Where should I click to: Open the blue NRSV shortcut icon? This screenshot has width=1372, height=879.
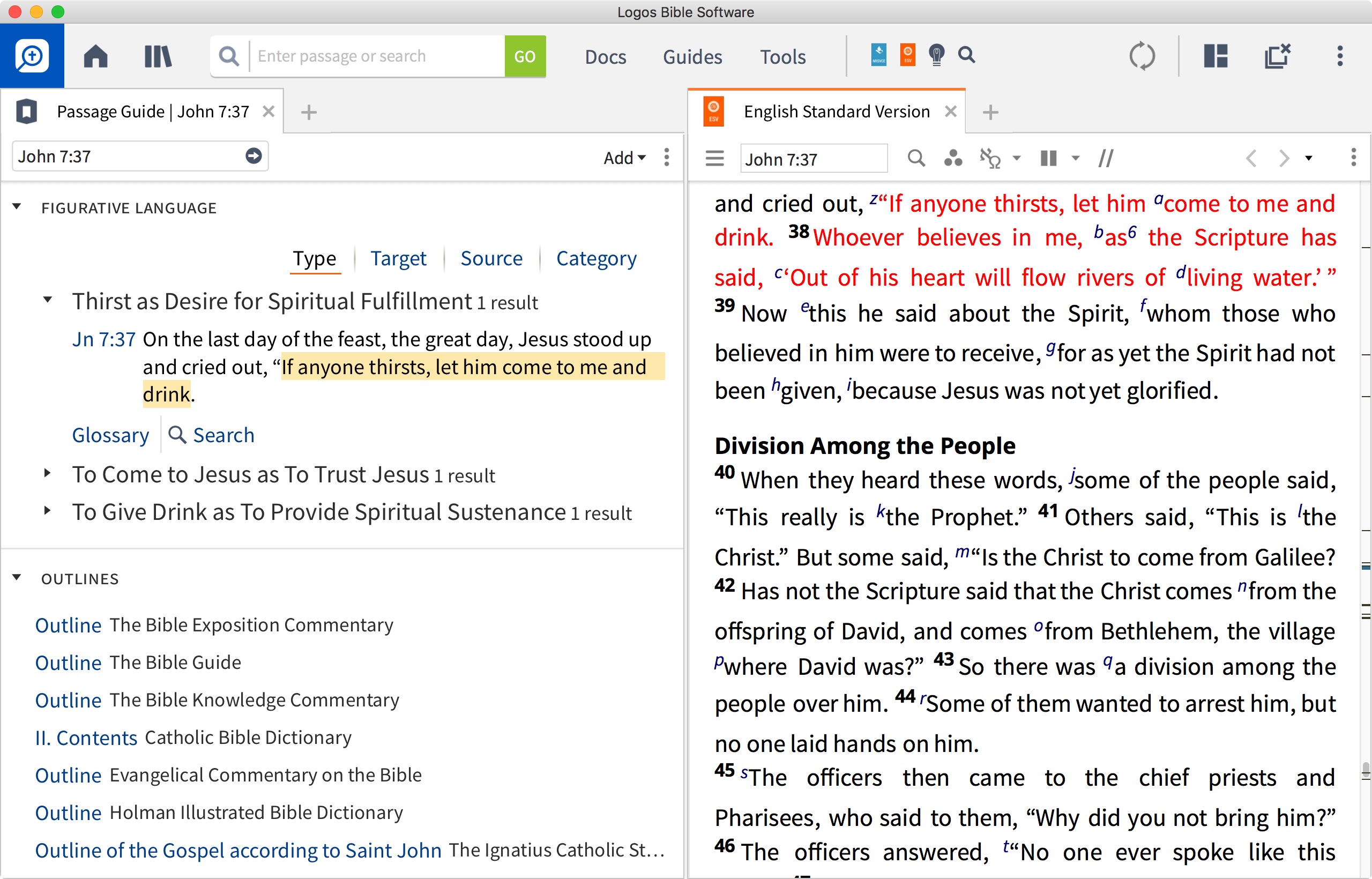[x=878, y=55]
